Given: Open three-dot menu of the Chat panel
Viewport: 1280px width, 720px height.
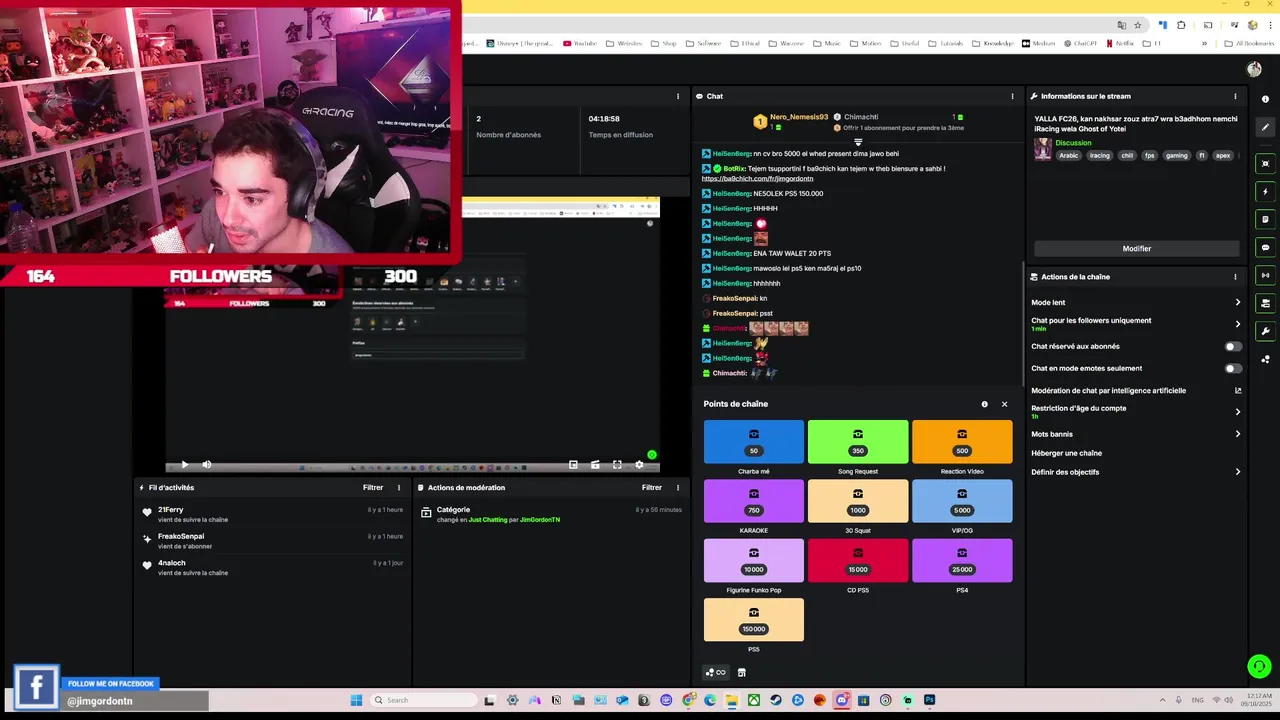Looking at the screenshot, I should click(x=1013, y=96).
